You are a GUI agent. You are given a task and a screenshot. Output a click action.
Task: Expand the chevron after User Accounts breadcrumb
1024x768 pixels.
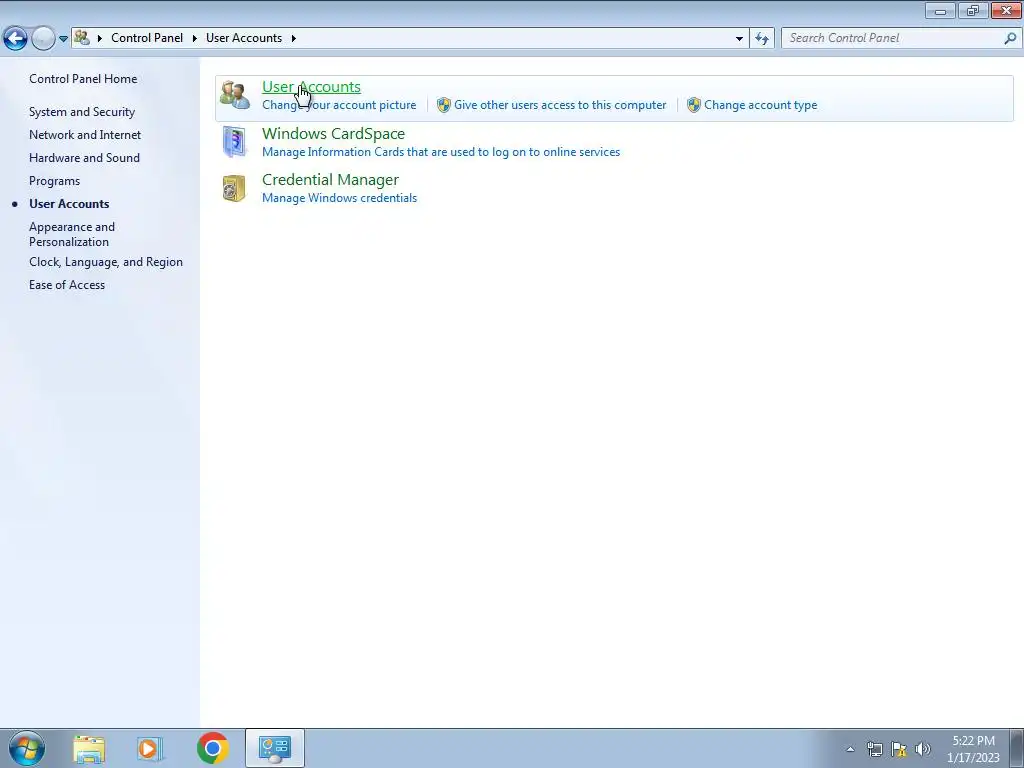click(x=294, y=38)
